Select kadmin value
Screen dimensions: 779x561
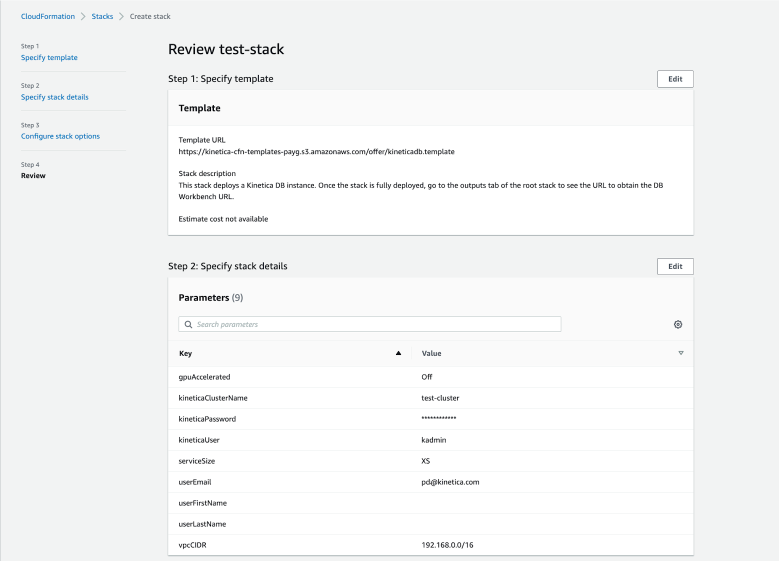(x=434, y=440)
